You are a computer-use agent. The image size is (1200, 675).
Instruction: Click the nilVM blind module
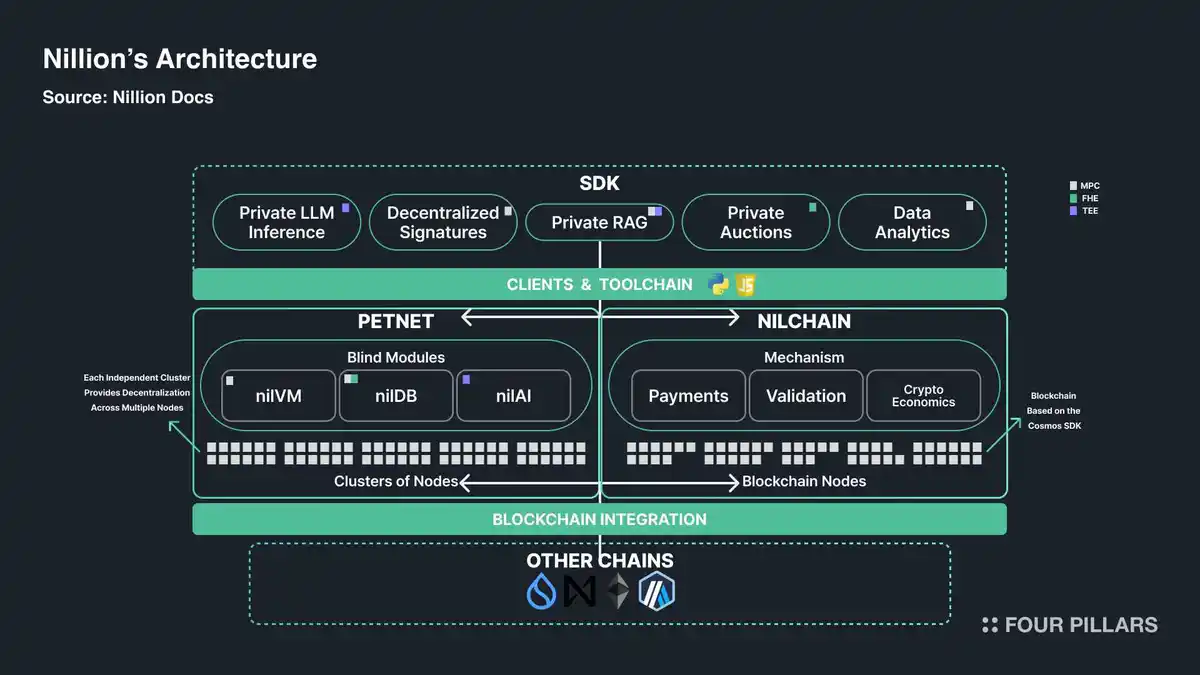[276, 396]
